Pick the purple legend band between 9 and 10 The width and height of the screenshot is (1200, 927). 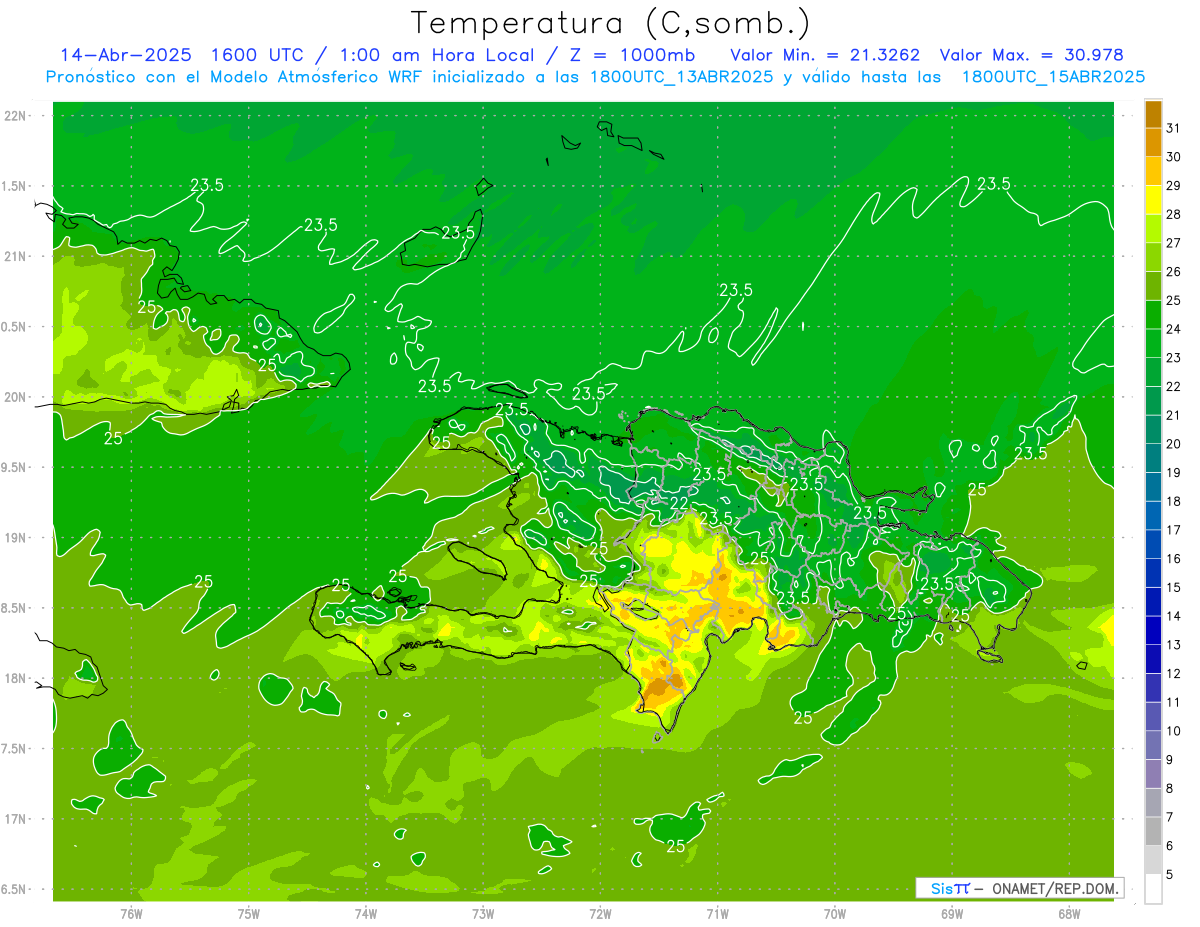pos(1153,745)
